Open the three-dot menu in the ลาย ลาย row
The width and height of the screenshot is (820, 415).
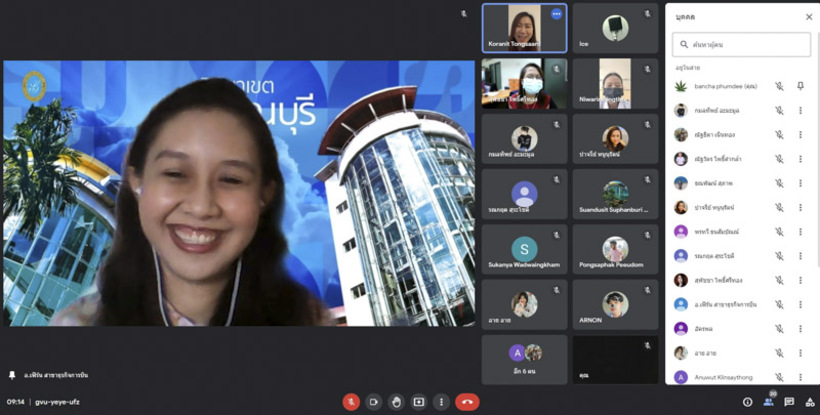tap(800, 353)
